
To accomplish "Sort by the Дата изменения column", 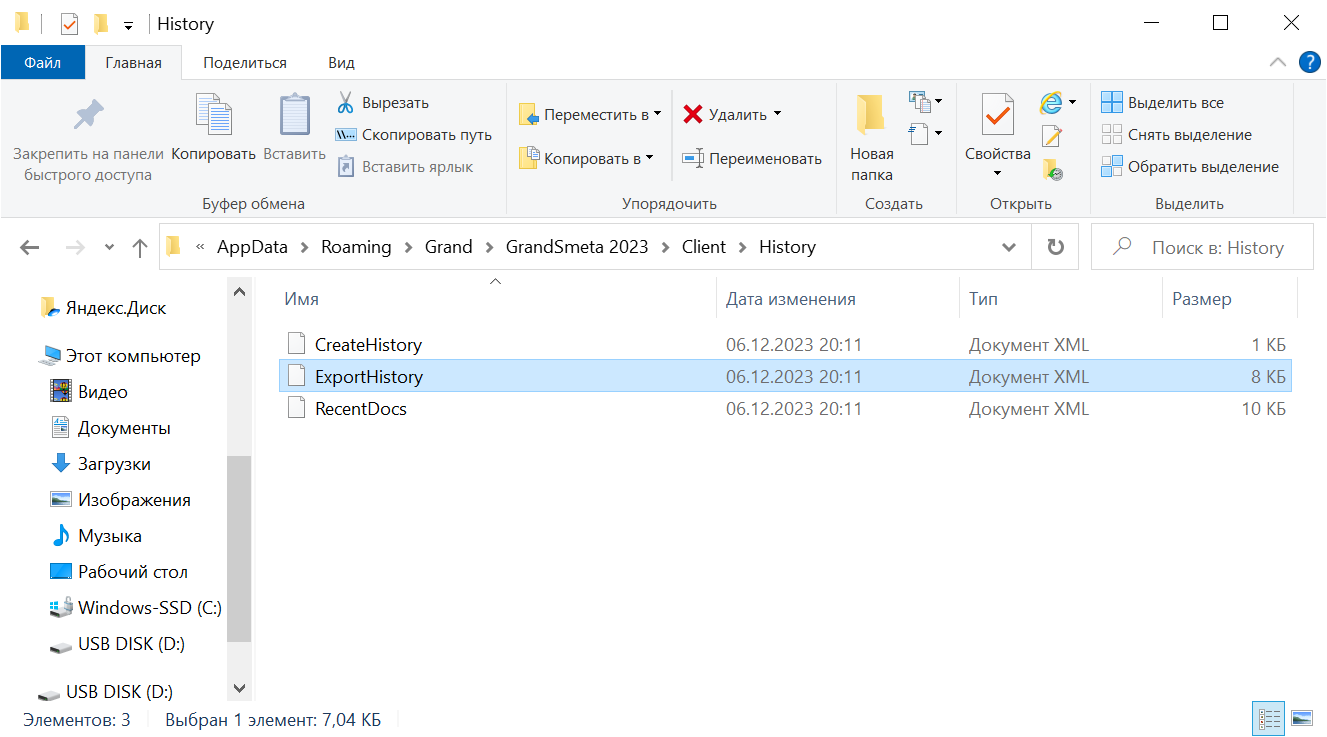I will [x=839, y=299].
